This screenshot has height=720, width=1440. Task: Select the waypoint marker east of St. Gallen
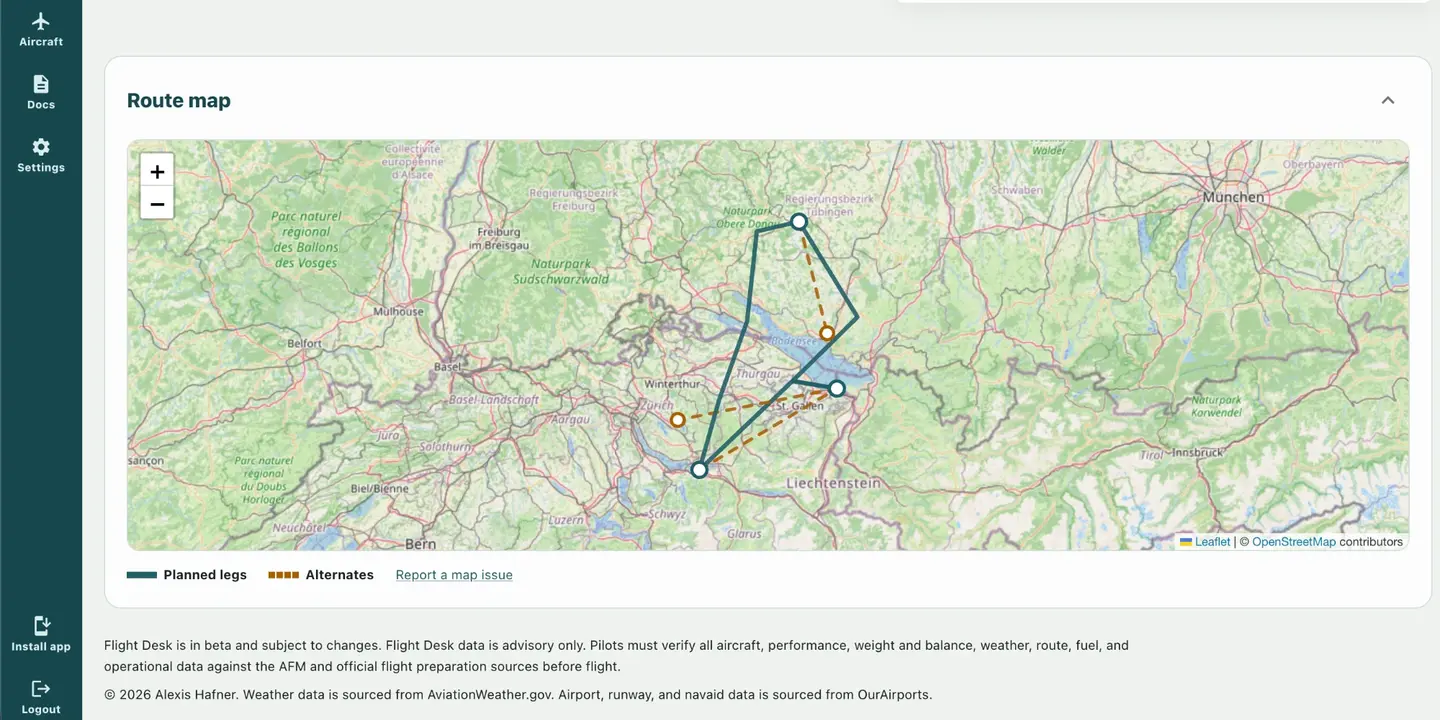(x=837, y=388)
